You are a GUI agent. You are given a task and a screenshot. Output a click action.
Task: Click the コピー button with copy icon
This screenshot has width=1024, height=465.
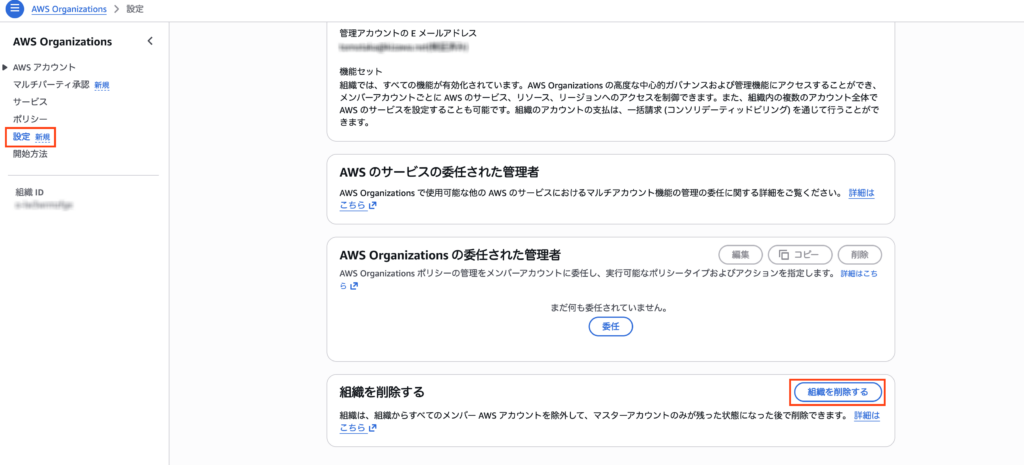tap(799, 254)
